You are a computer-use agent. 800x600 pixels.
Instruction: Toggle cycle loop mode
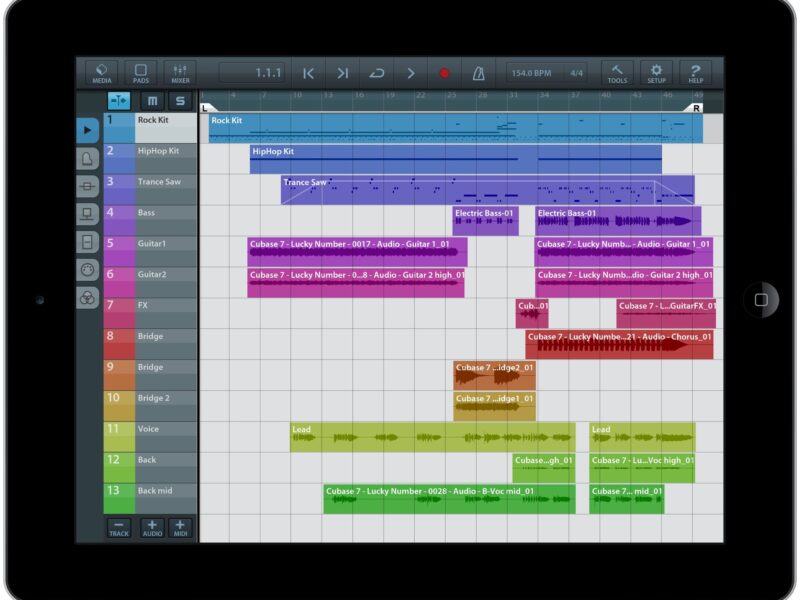pyautogui.click(x=376, y=73)
